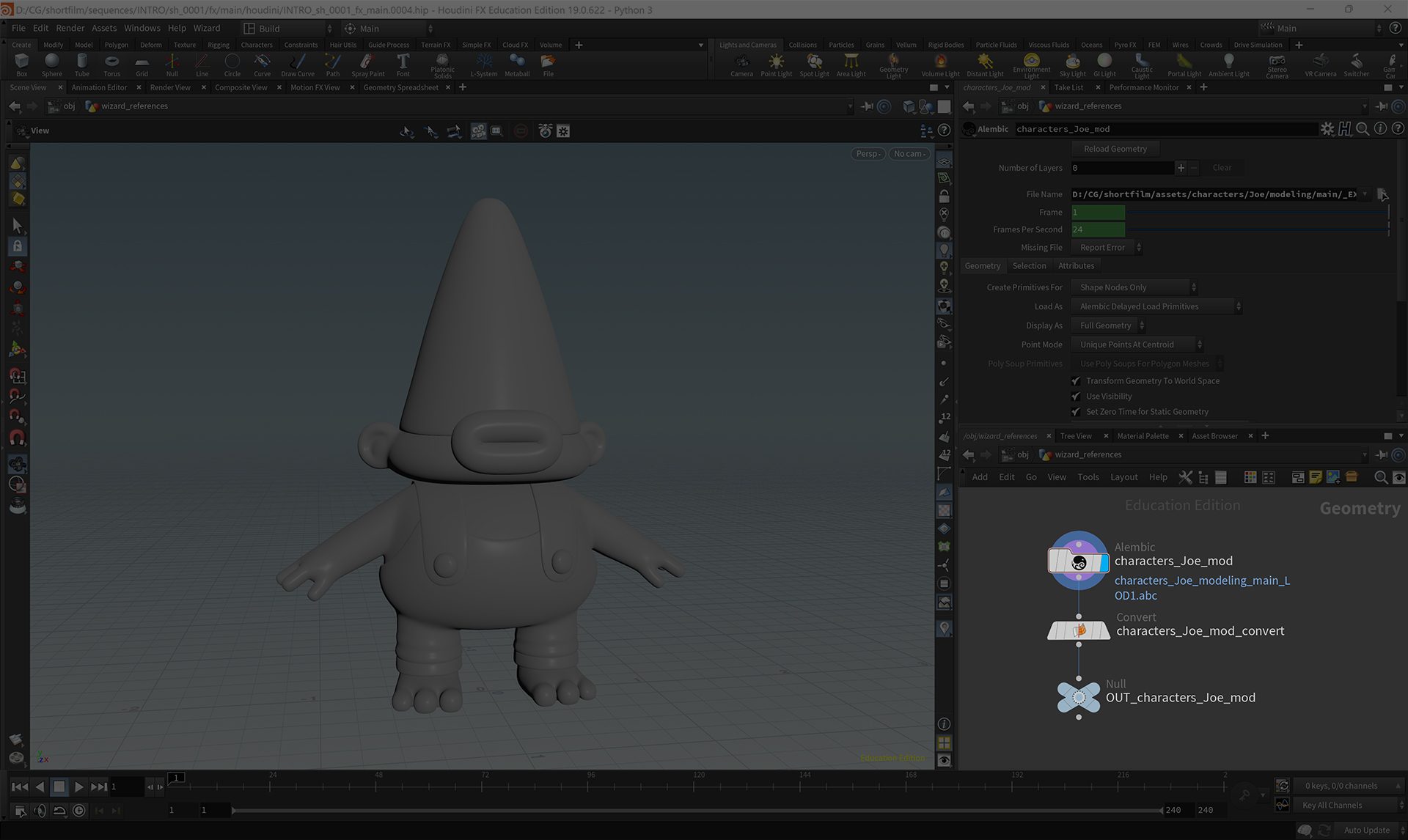Add an Area Light
Viewport: 1408px width, 840px height.
pos(851,65)
